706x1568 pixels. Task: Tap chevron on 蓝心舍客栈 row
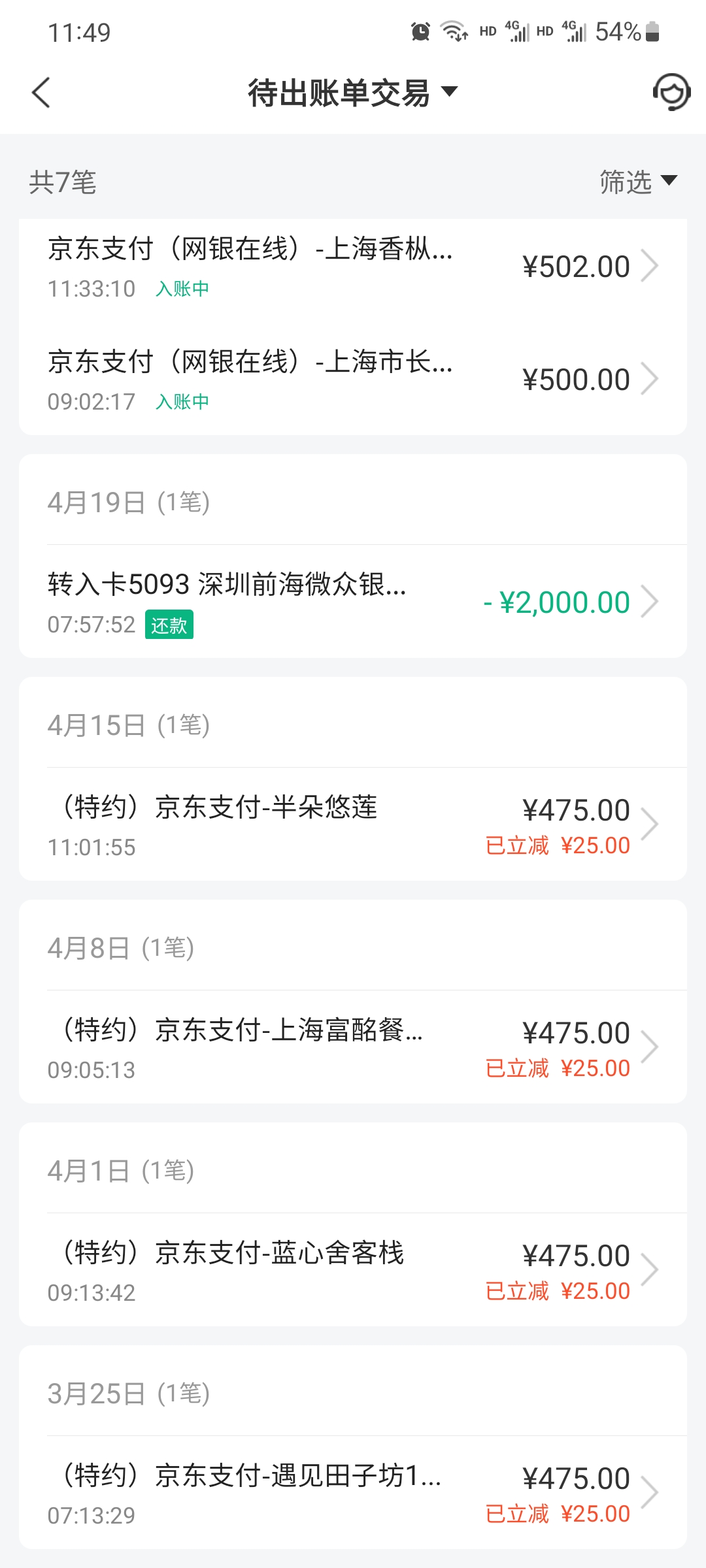[x=649, y=1270]
